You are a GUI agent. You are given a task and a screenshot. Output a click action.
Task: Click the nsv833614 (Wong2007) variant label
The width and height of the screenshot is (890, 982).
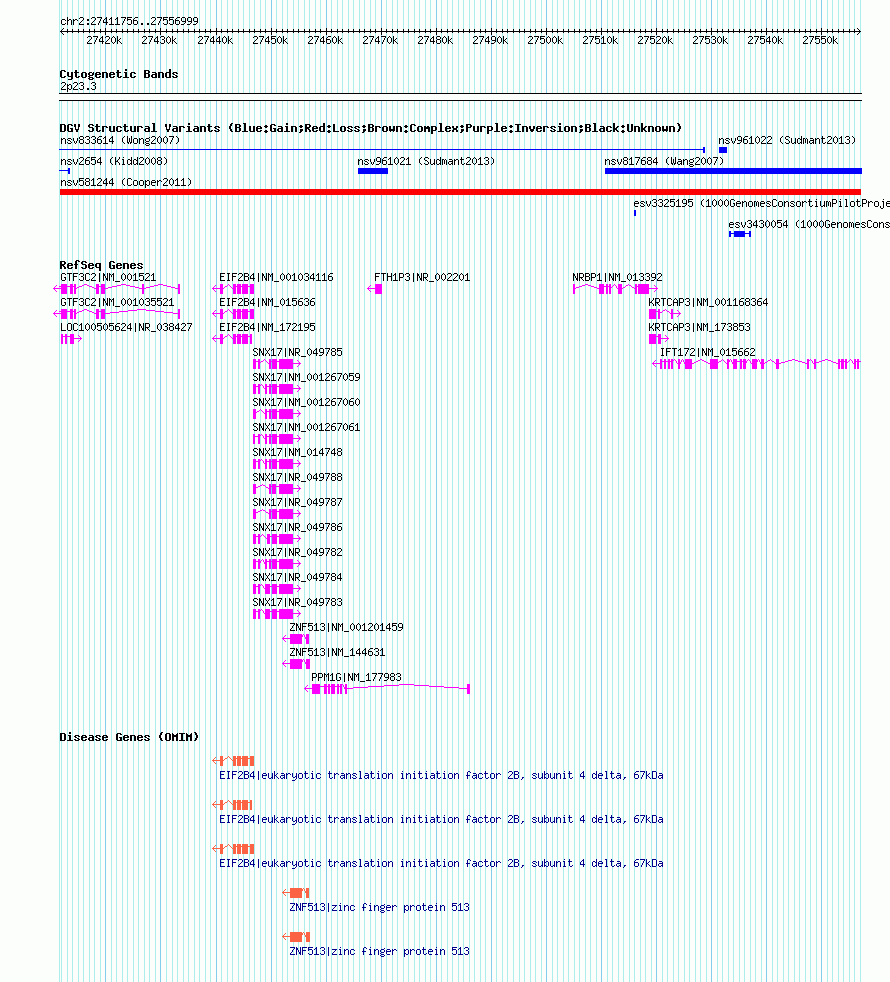[x=120, y=140]
